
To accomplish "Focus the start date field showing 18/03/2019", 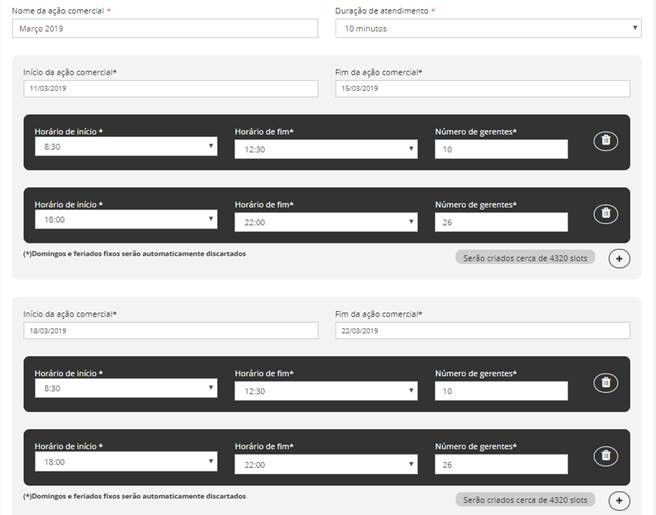I will (170, 331).
